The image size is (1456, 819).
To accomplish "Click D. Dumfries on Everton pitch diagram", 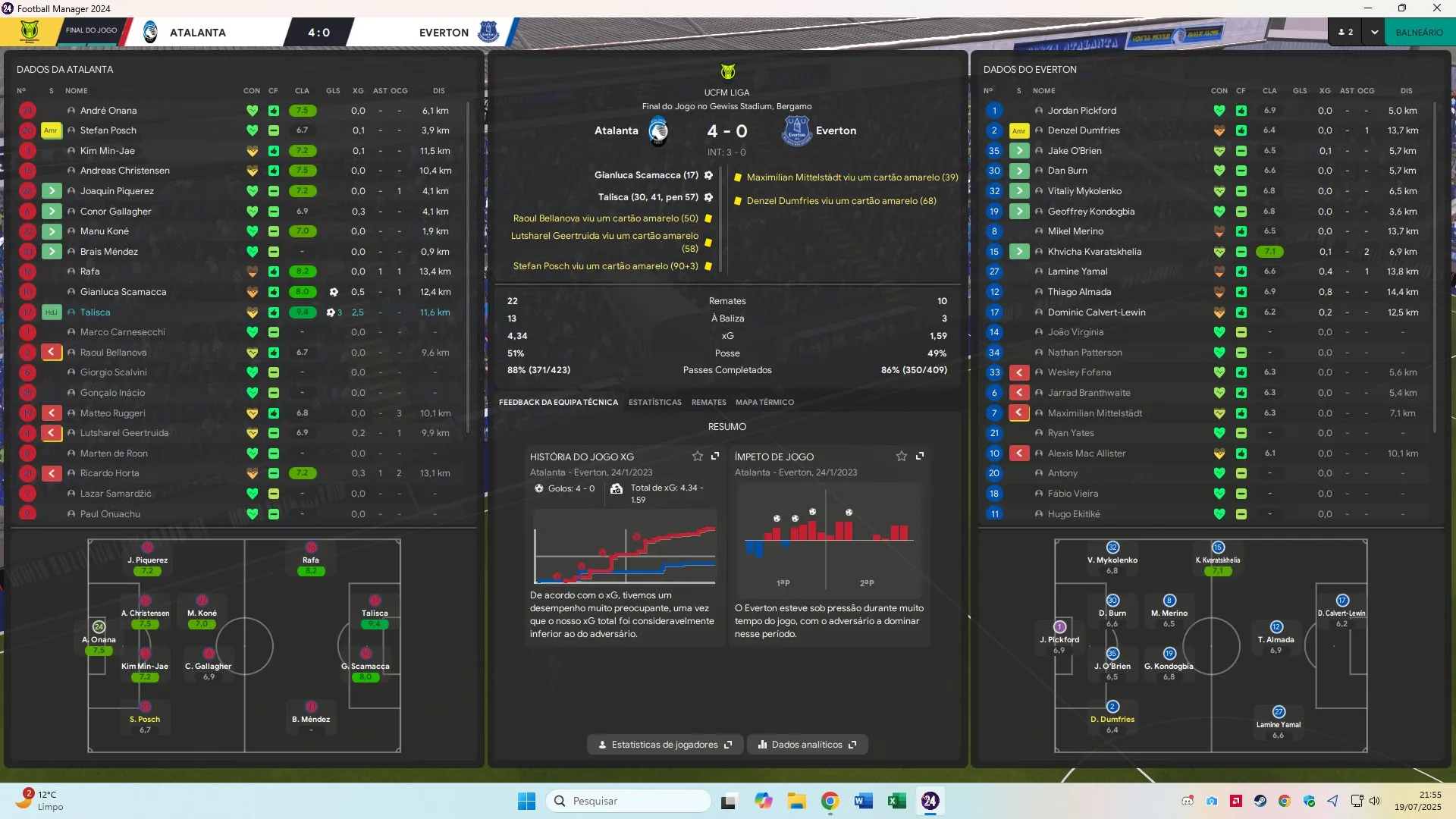I will (1112, 718).
